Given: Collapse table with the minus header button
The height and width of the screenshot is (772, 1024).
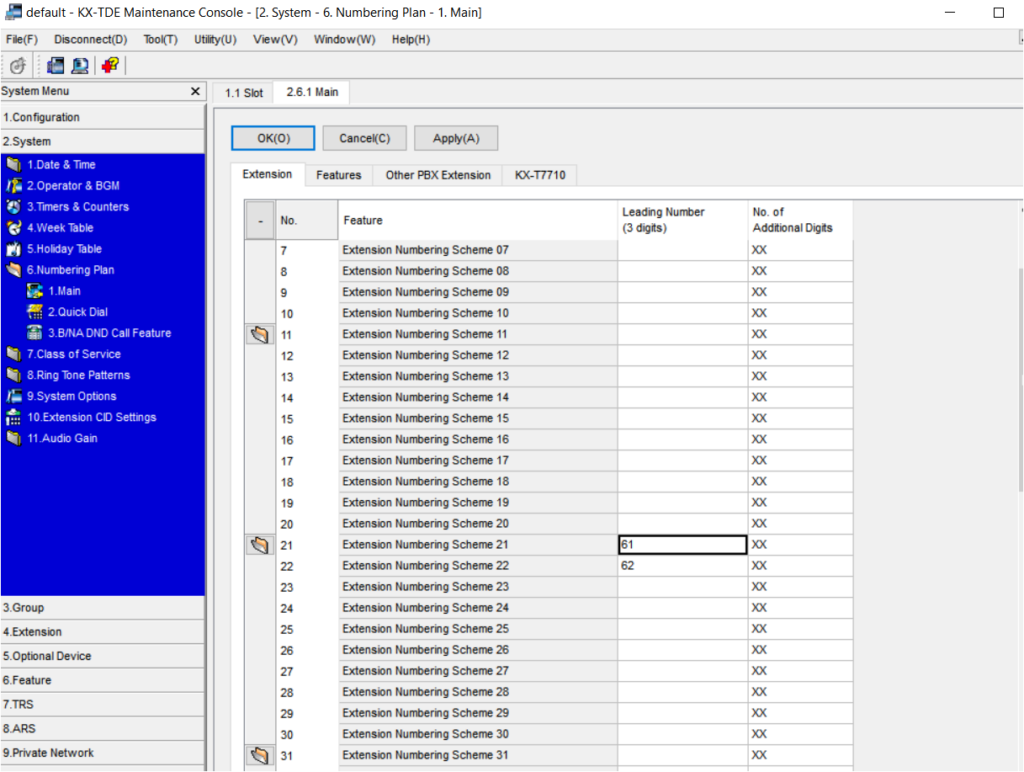Looking at the screenshot, I should [x=260, y=220].
